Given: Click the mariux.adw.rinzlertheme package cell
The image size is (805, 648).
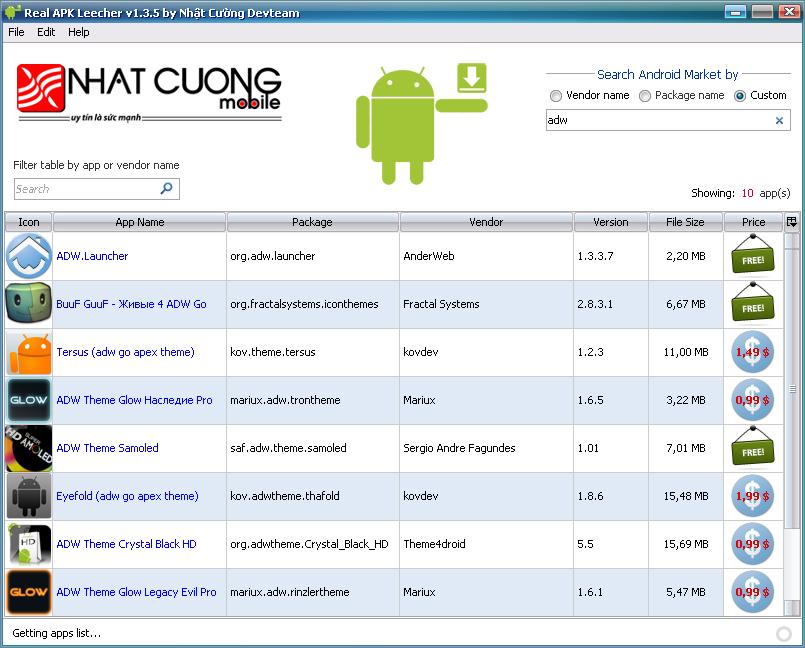Looking at the screenshot, I should coord(313,592).
